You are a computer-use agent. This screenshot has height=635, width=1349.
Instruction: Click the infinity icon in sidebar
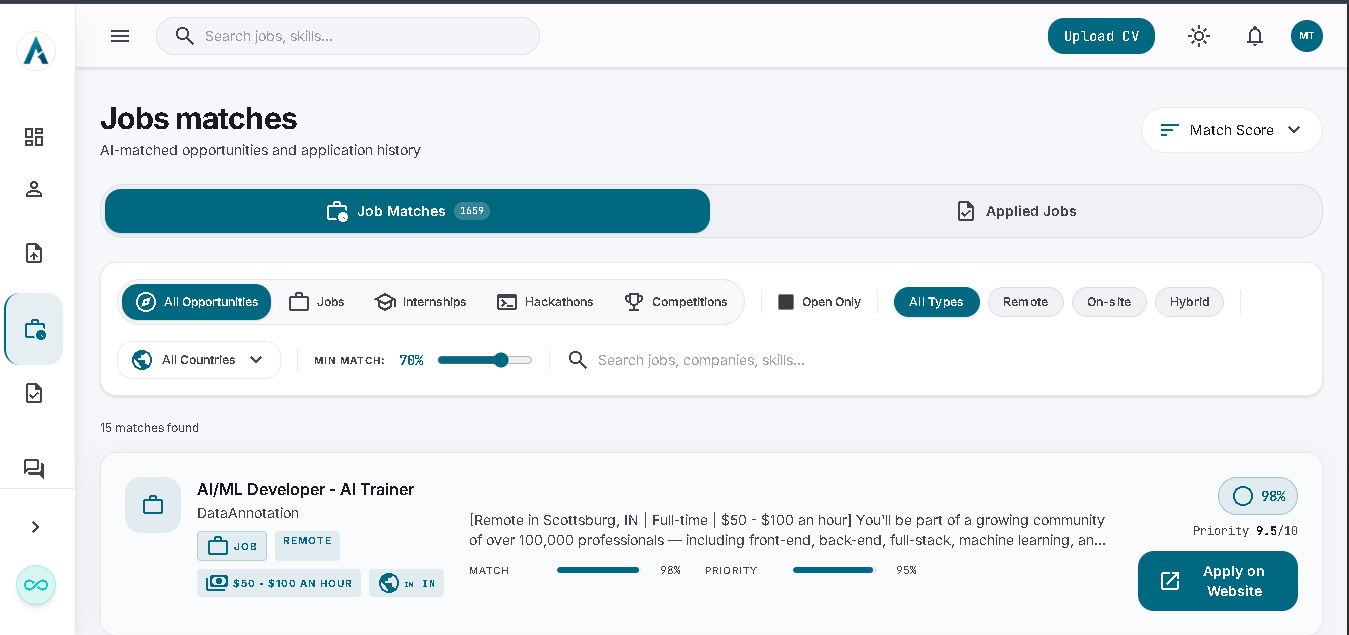(36, 585)
